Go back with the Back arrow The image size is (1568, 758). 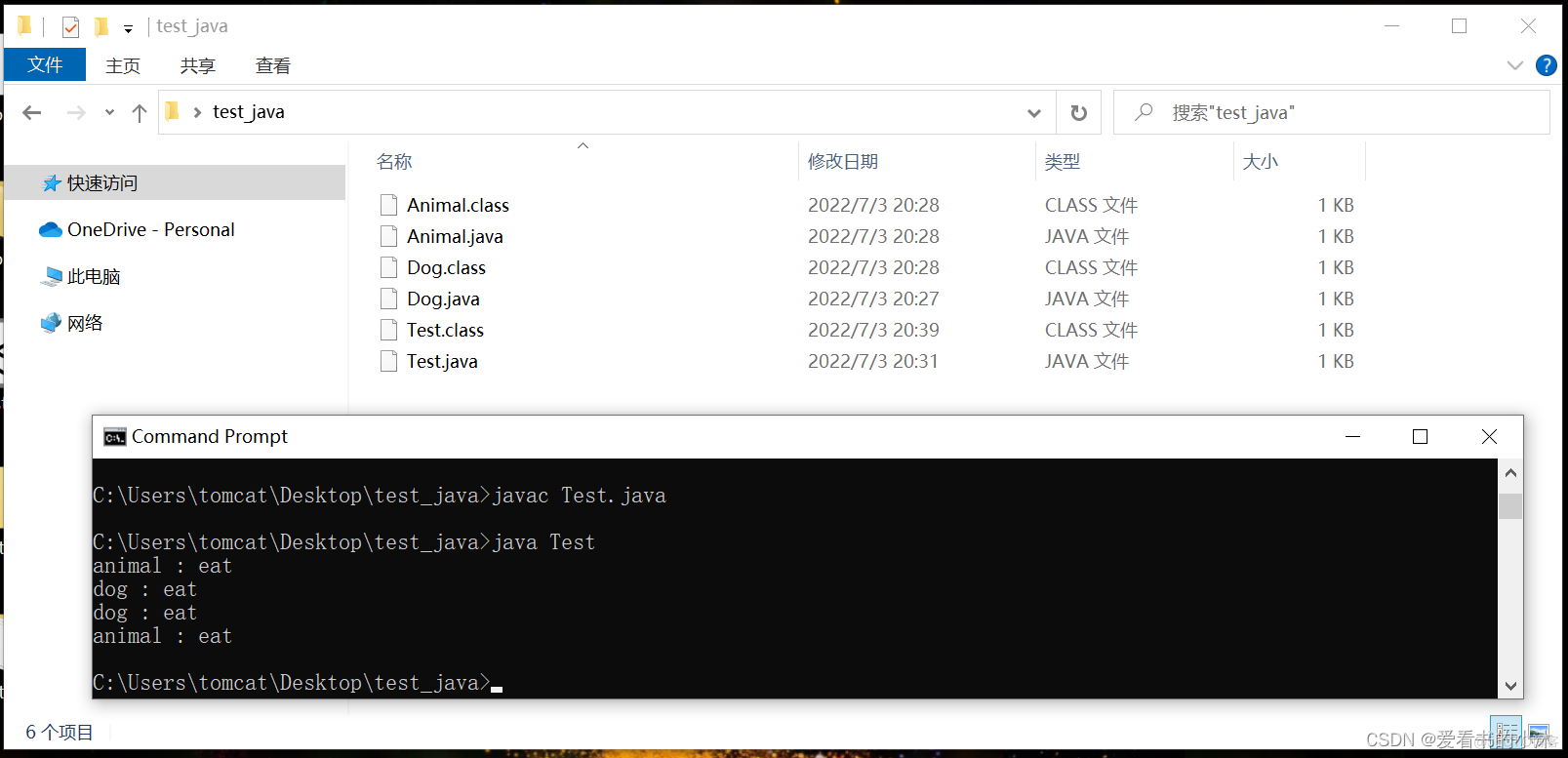coord(32,112)
